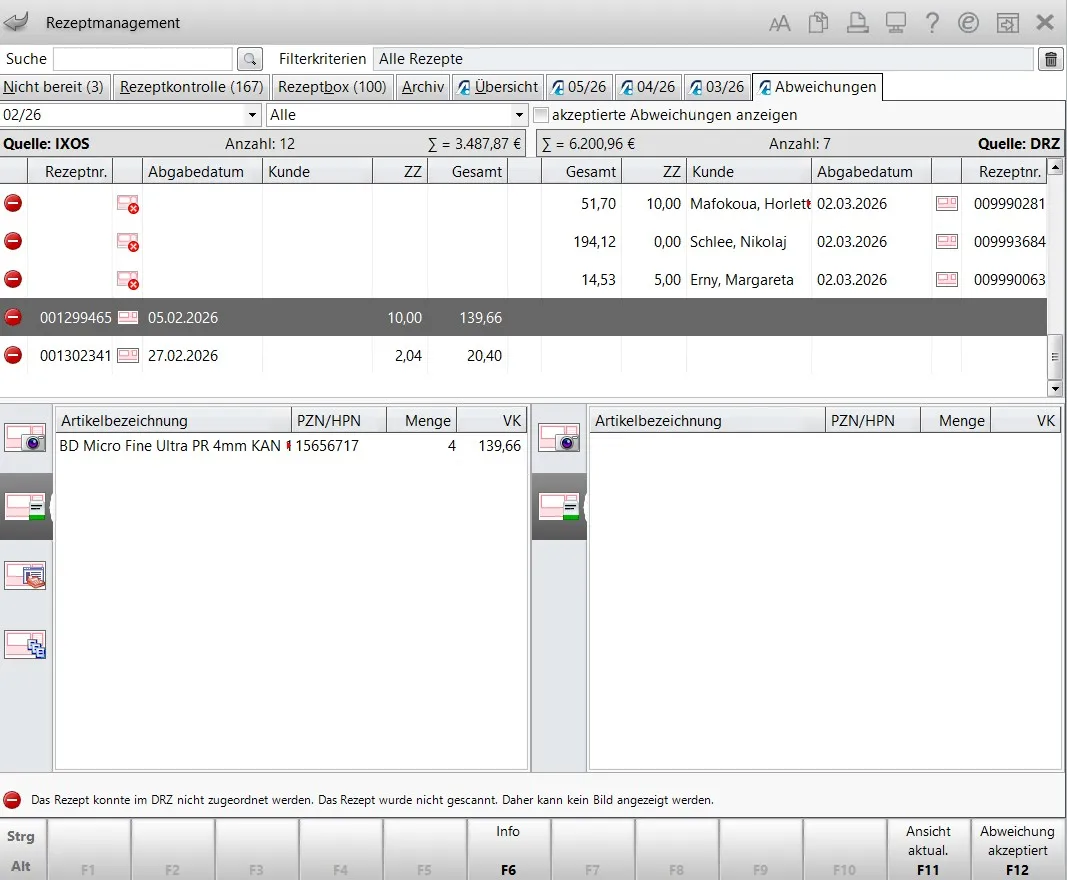
Task: Click prescription icon next to 009990063
Action: [x=947, y=280]
